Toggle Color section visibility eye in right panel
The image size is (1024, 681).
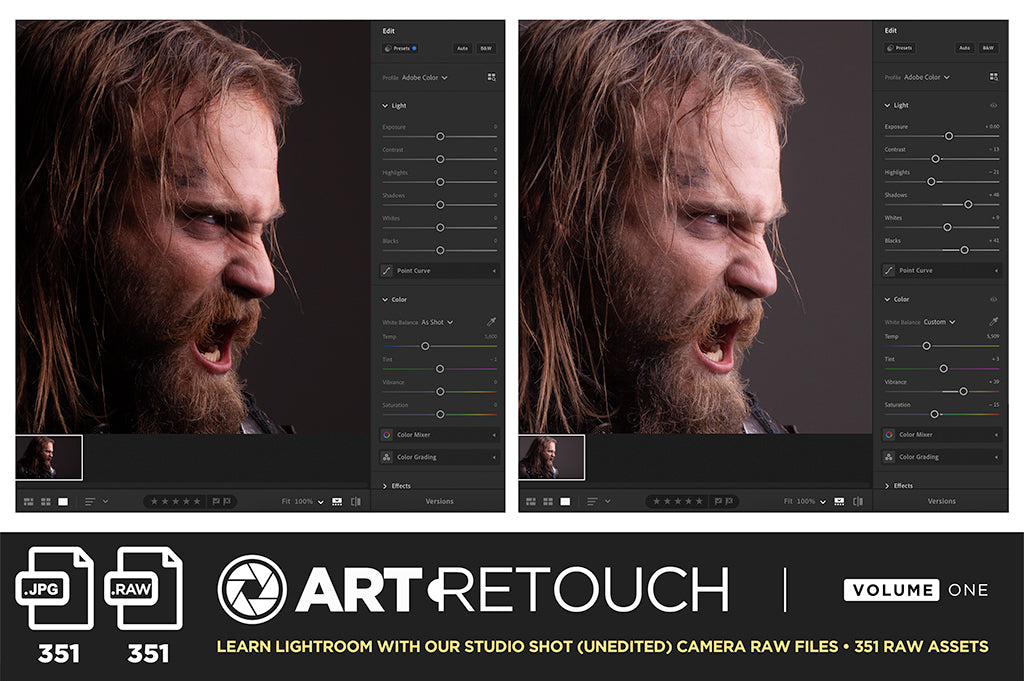[x=993, y=299]
